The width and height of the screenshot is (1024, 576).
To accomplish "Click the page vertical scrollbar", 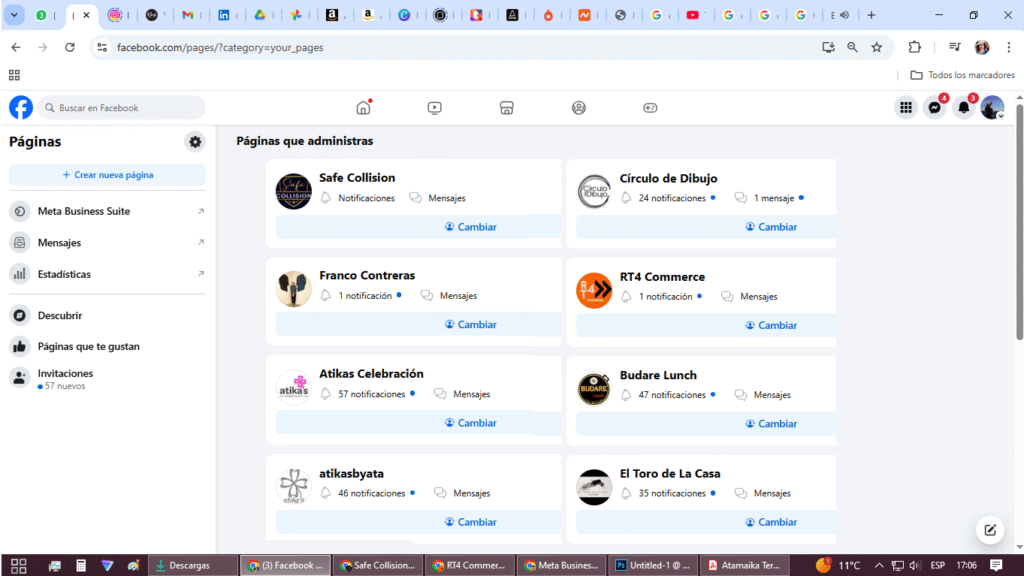I will pyautogui.click(x=1019, y=222).
